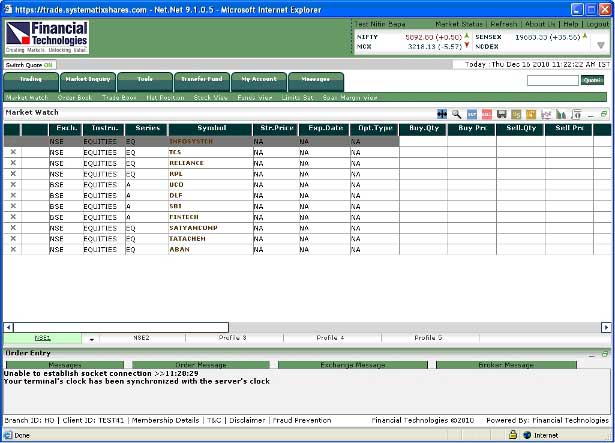The image size is (615, 443).
Task: Minimize the Market Watch panel
Action: tap(591, 115)
